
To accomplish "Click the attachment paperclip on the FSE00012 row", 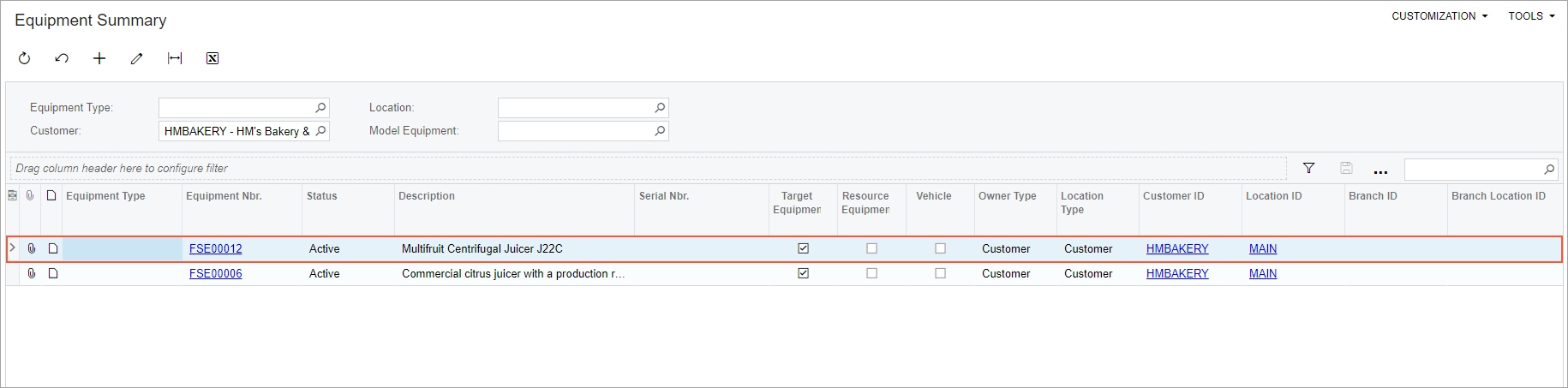I will point(32,248).
